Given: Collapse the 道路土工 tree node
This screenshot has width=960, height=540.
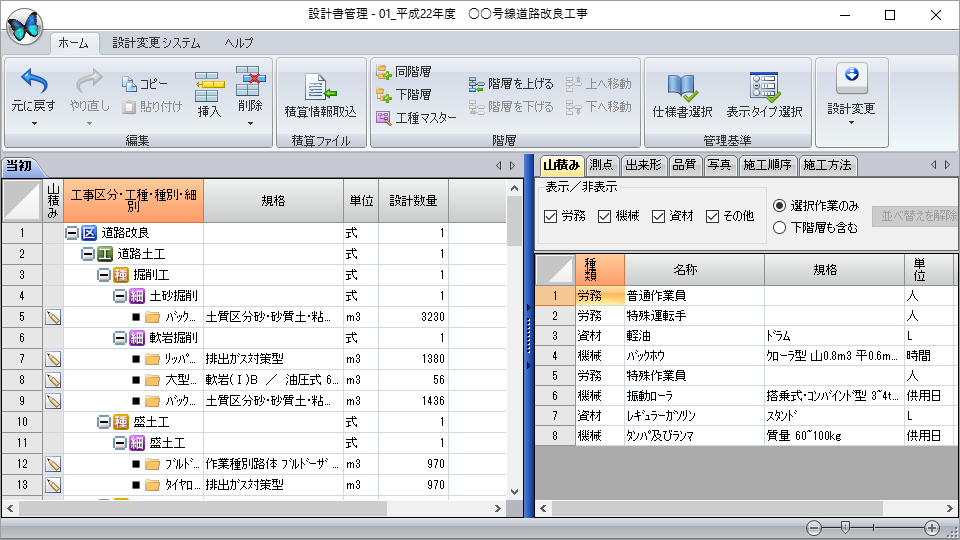Looking at the screenshot, I should coord(88,254).
